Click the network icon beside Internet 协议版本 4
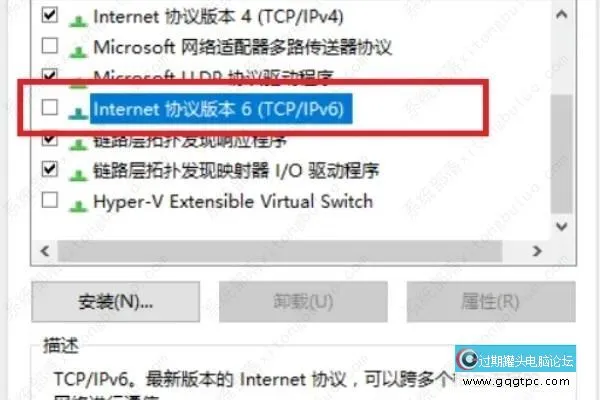The image size is (600, 400). tap(78, 21)
